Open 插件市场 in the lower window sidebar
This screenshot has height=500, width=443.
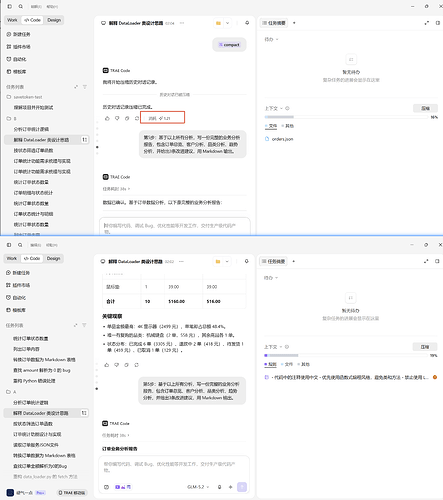pos(18,285)
